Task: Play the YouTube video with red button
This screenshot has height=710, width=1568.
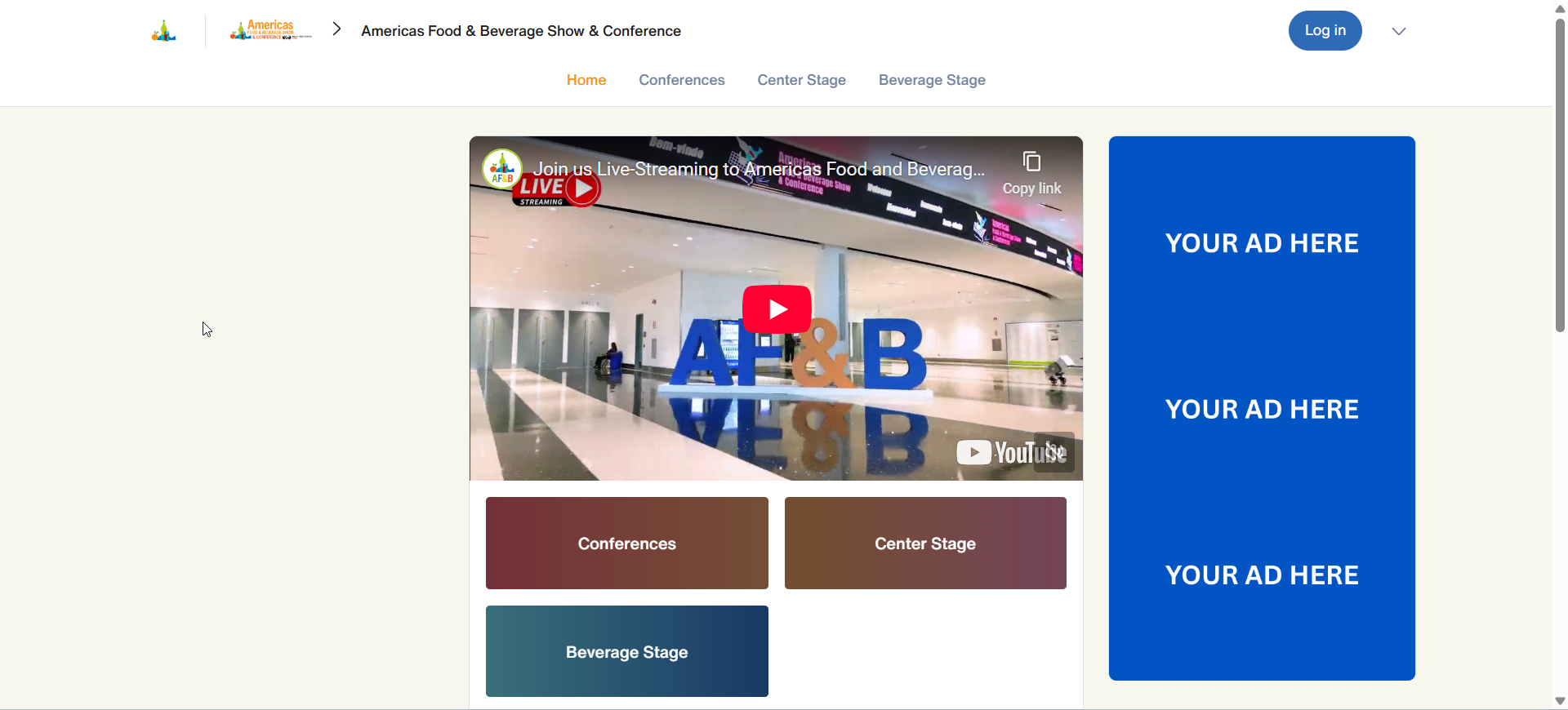Action: 777,309
